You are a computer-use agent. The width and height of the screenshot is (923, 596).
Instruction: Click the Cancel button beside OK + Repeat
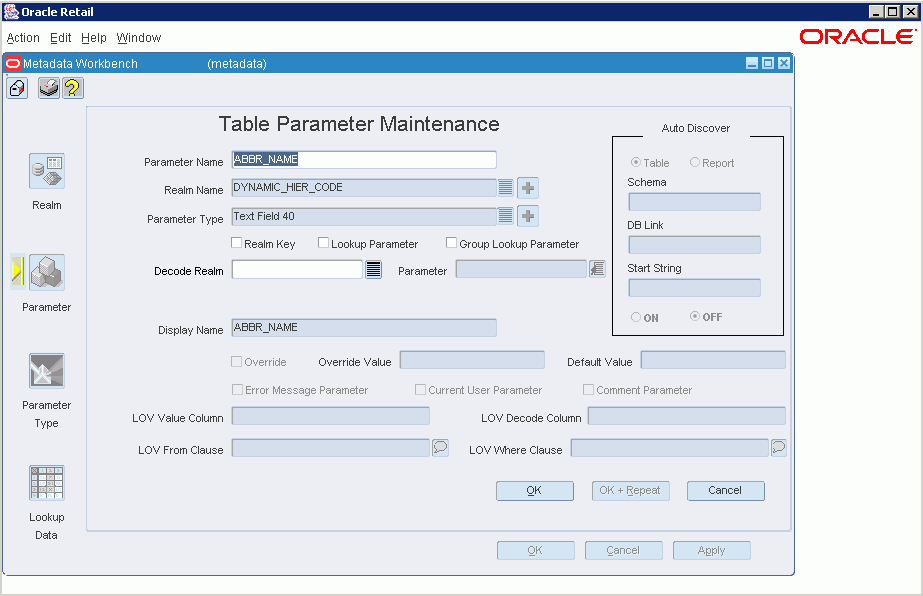[x=725, y=491]
